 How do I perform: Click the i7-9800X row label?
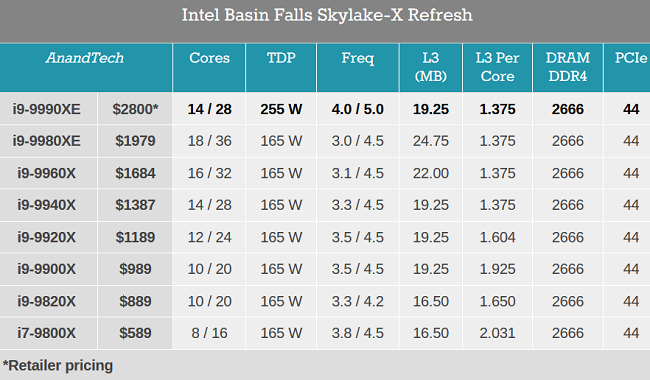tap(47, 333)
